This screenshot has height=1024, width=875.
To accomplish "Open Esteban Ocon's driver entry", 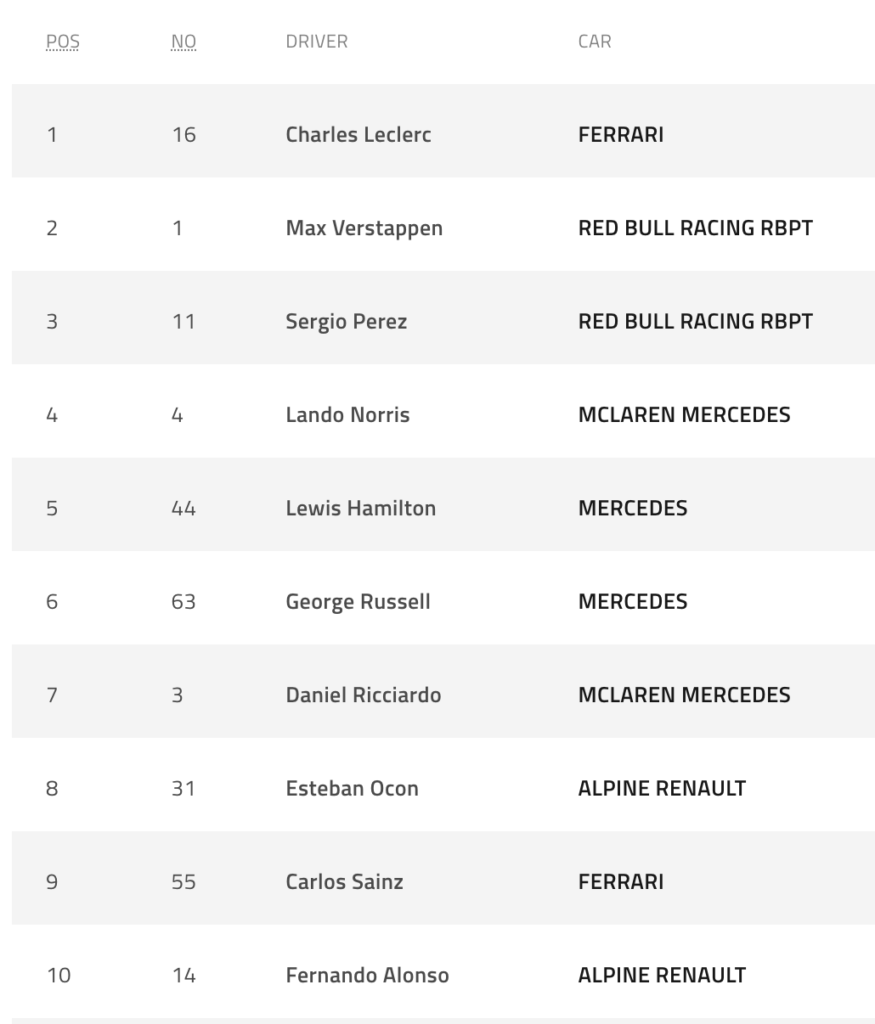I will click(352, 788).
